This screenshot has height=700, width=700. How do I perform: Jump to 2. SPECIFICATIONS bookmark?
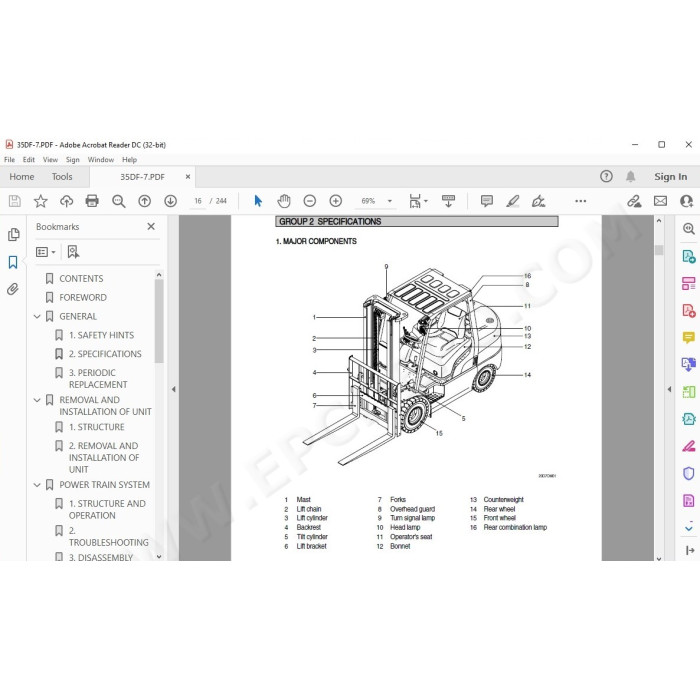tap(105, 354)
